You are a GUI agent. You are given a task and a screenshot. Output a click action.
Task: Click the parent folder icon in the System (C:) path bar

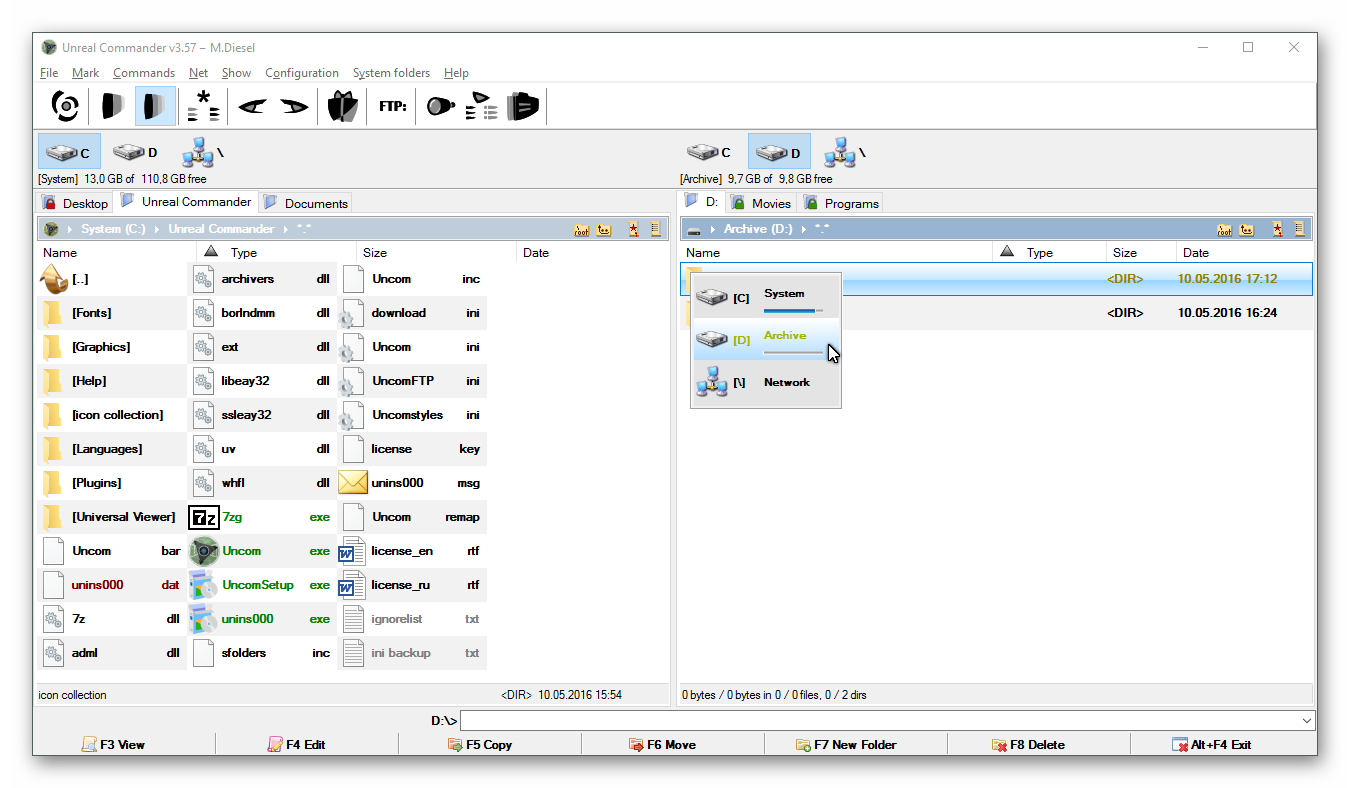click(x=604, y=229)
